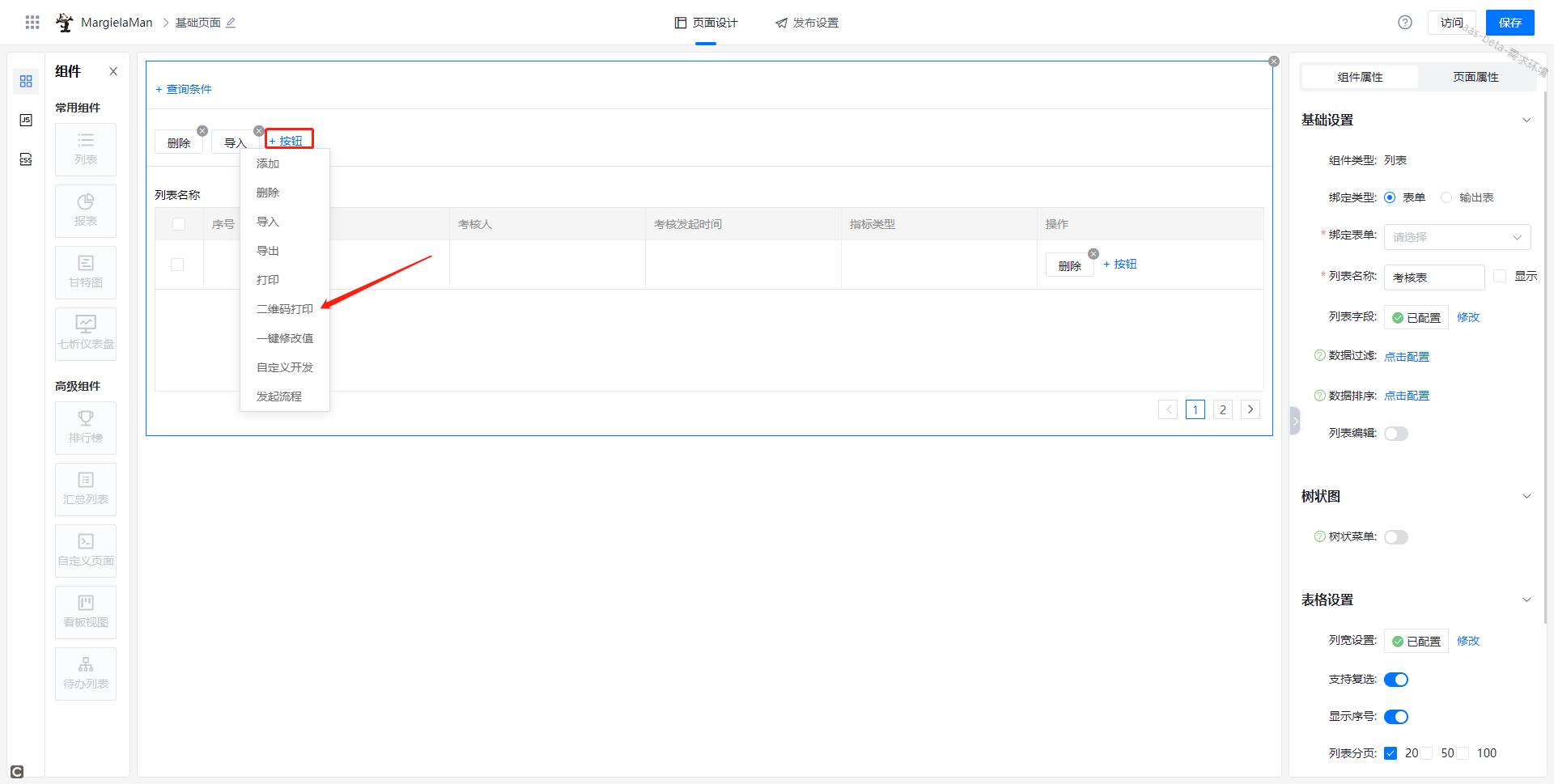This screenshot has height=784, width=1554.
Task: Toggle the 列表编辑 switch
Action: [x=1396, y=434]
